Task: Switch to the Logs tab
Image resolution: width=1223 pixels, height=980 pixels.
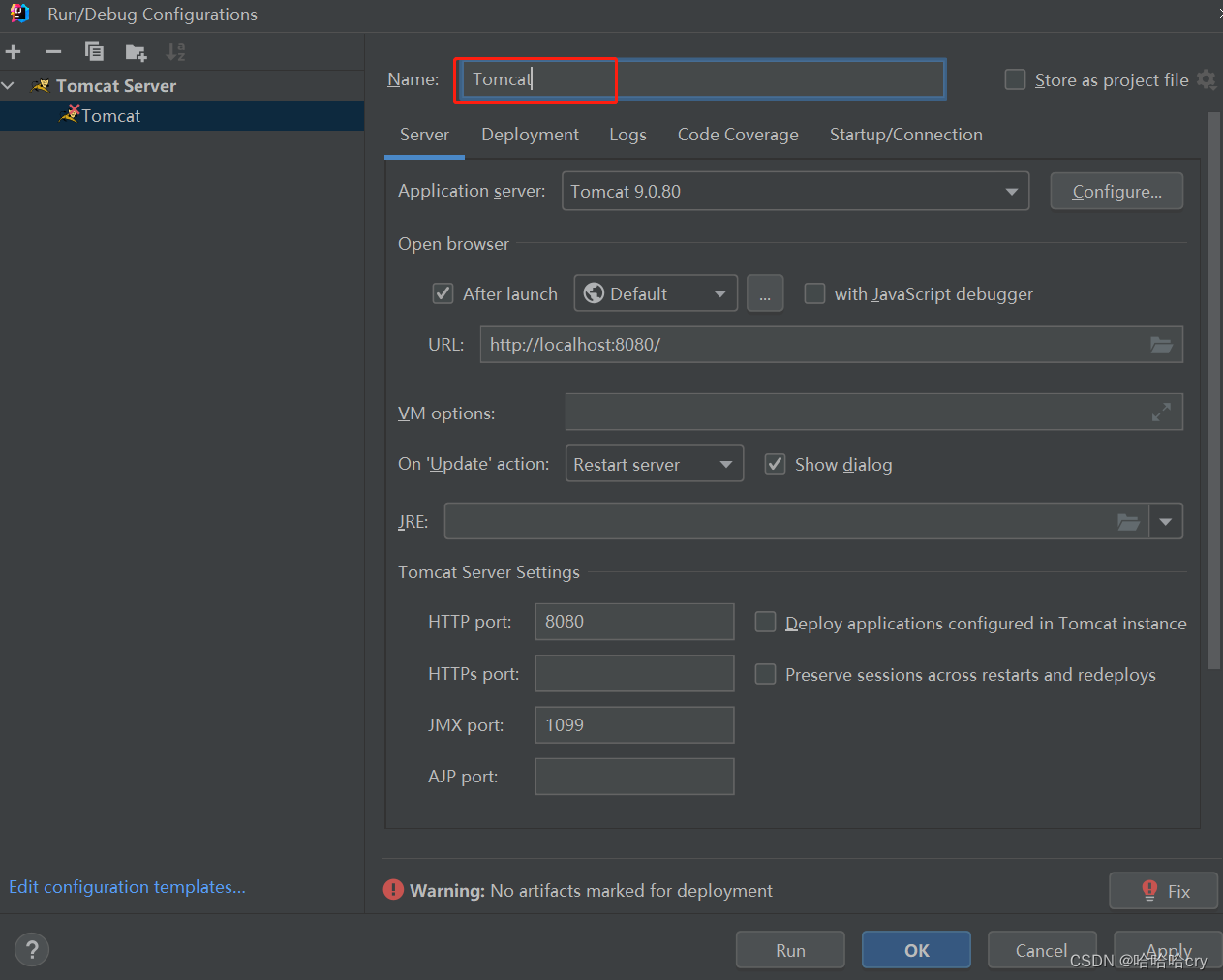Action: pos(627,135)
